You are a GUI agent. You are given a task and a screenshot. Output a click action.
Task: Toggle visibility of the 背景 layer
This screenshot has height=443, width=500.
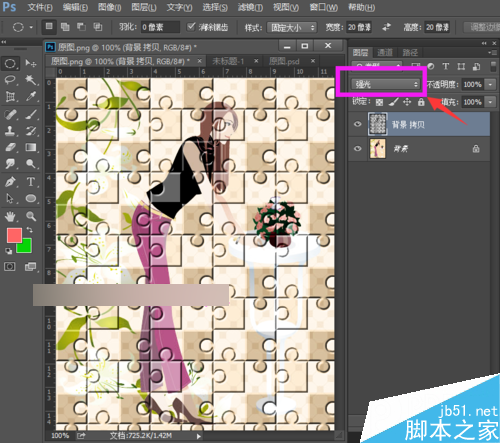click(358, 148)
